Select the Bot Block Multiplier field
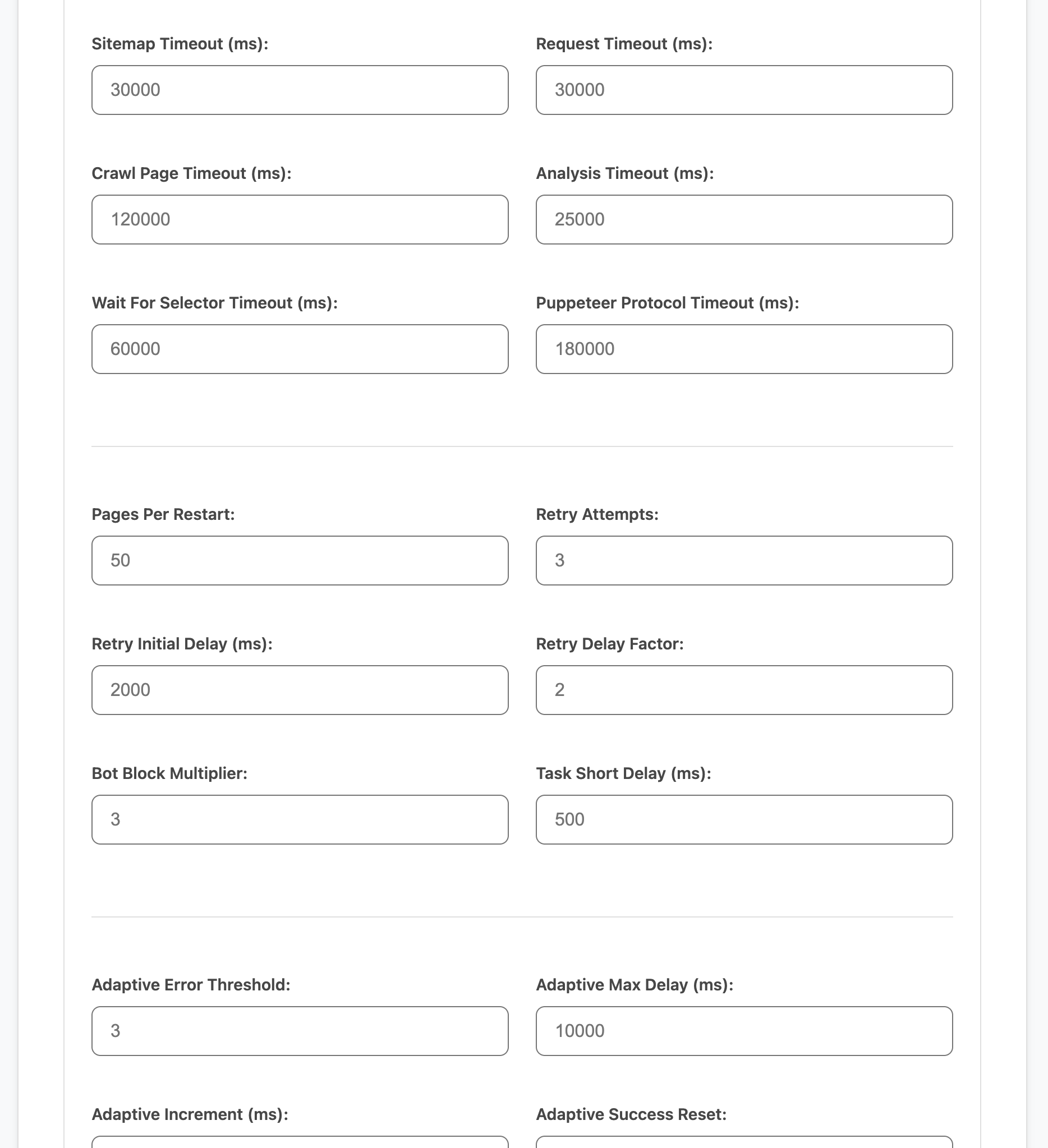Screen dimensions: 1048x1148 click(300, 819)
